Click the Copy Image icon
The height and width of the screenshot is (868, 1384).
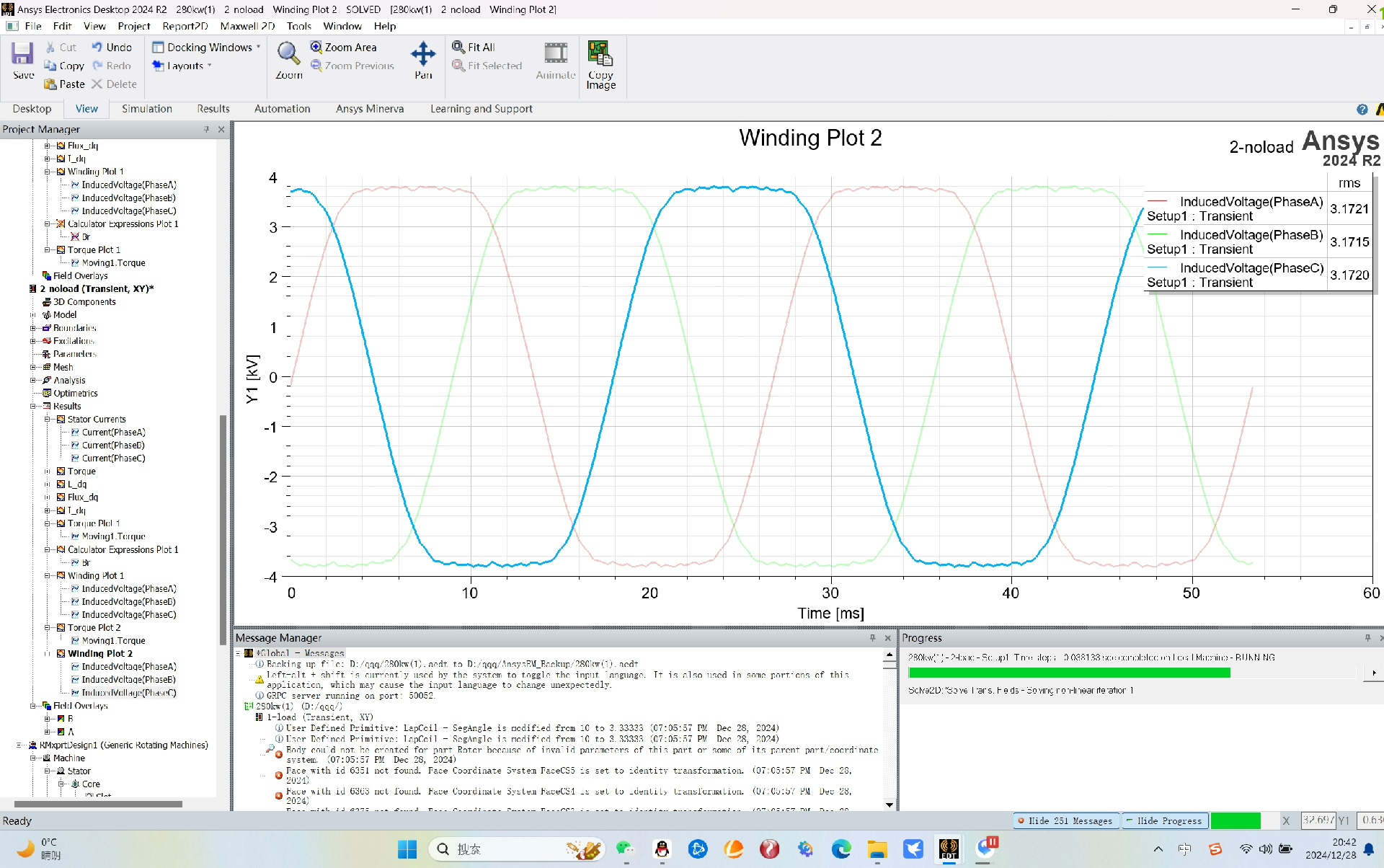click(x=600, y=55)
